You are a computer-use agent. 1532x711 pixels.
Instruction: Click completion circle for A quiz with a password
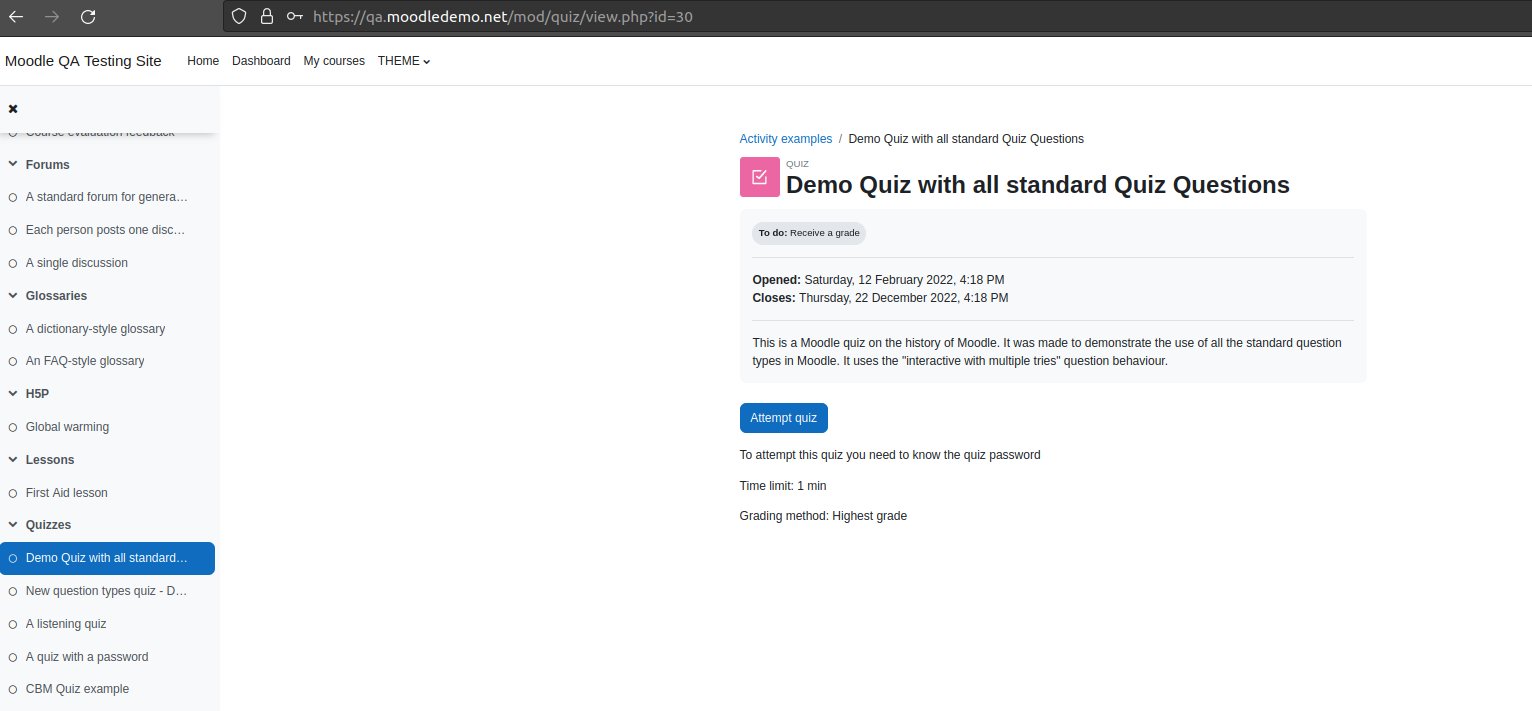[x=13, y=657]
